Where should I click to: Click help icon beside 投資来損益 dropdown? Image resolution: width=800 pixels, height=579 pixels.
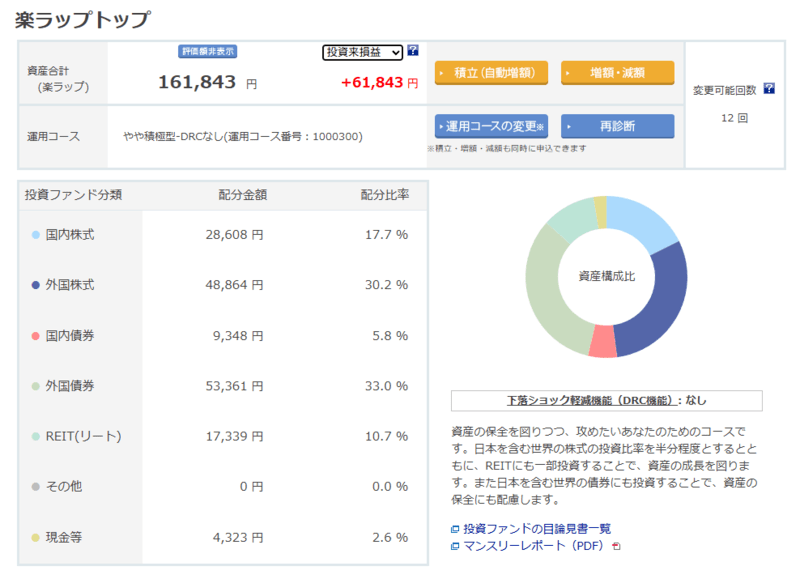(413, 51)
